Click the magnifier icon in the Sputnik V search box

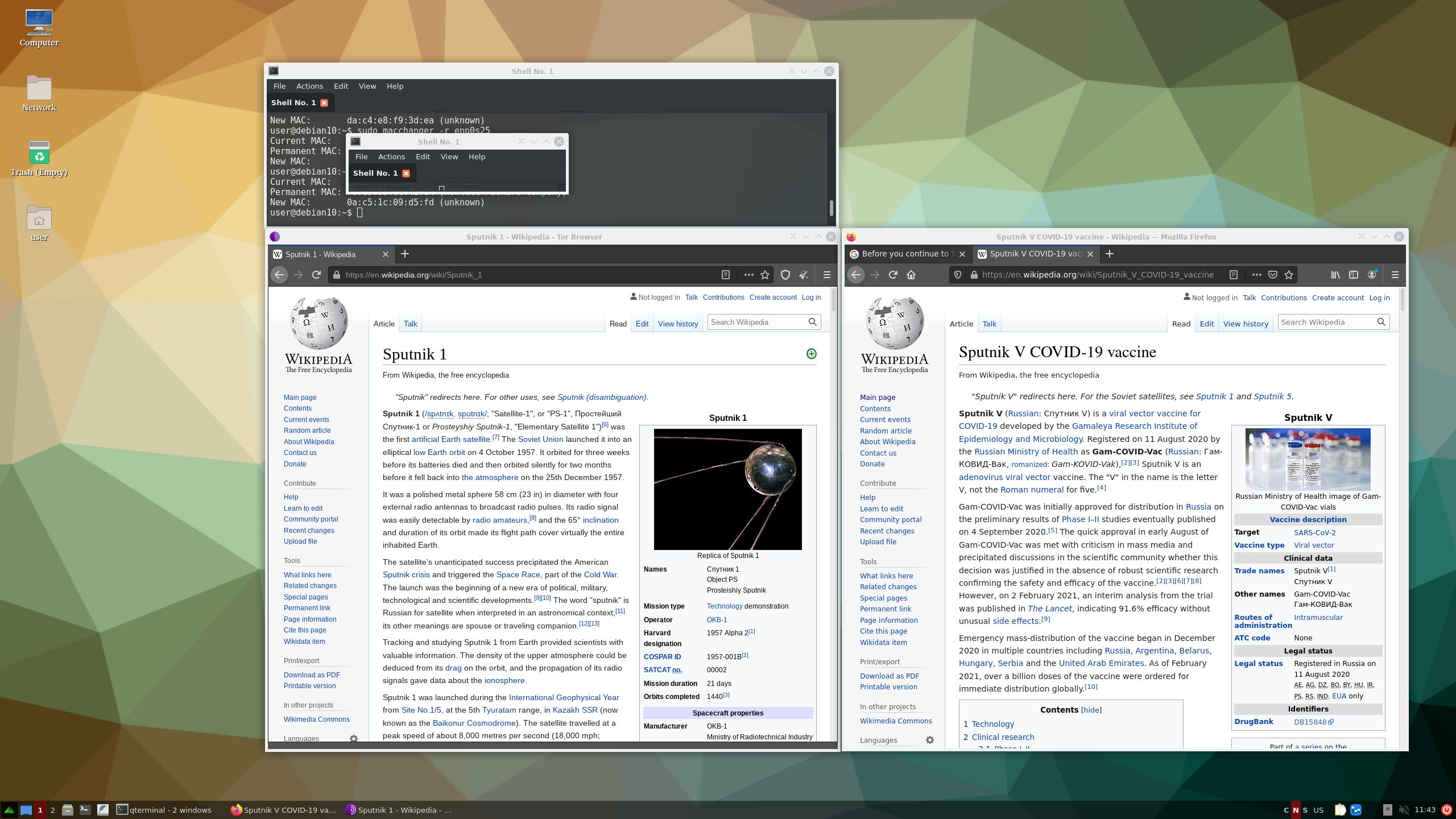click(1381, 322)
